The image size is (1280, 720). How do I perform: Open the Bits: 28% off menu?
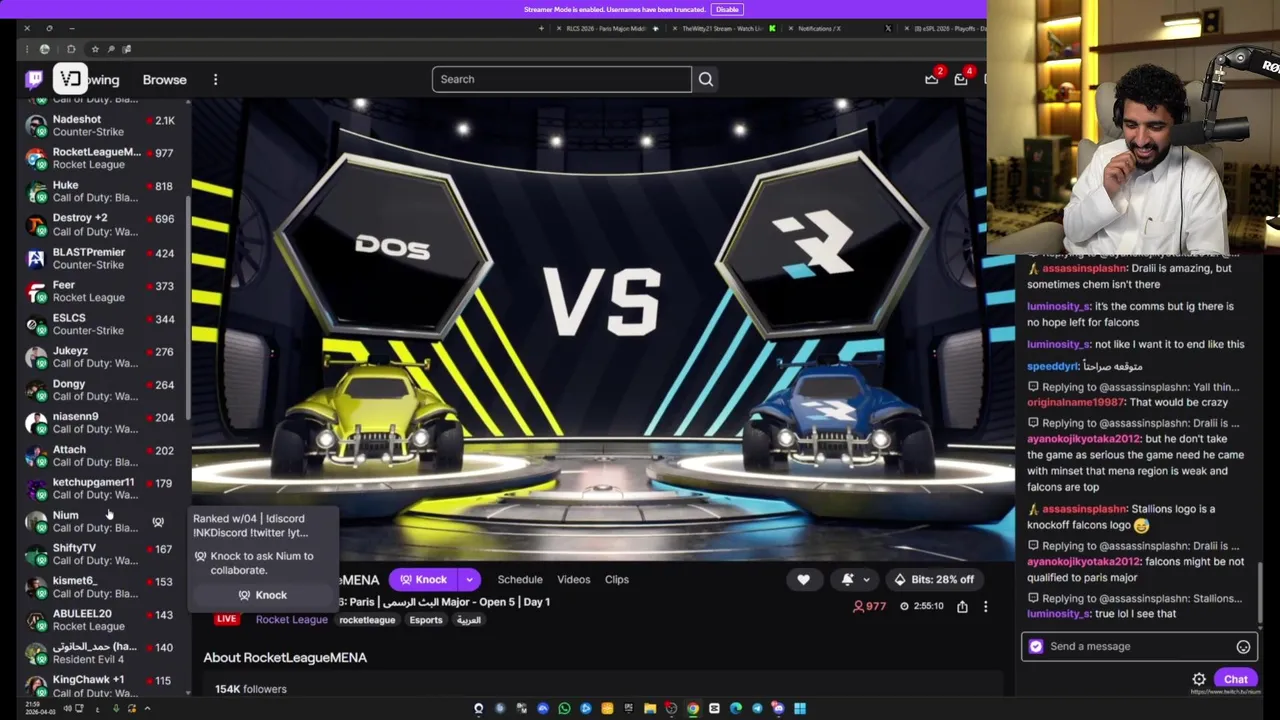click(x=934, y=579)
